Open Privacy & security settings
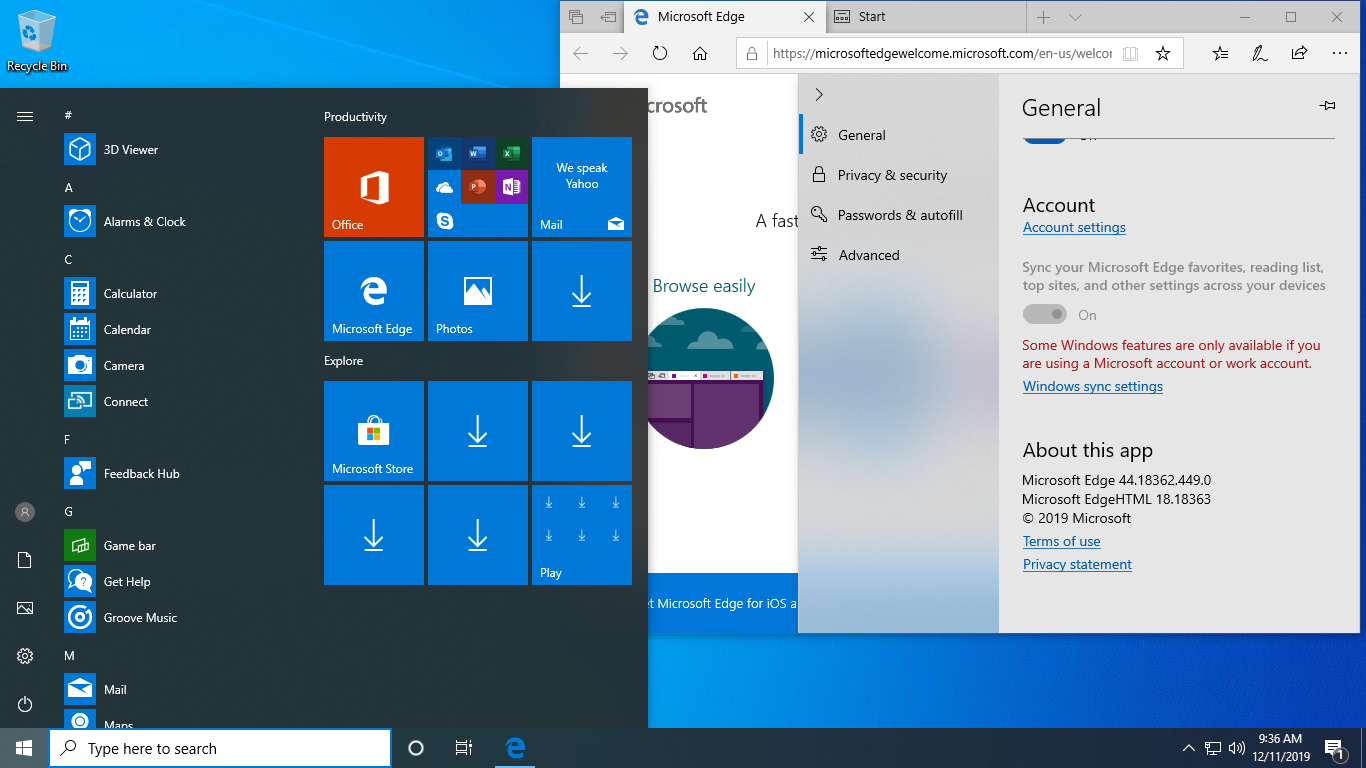1366x768 pixels. [x=899, y=175]
